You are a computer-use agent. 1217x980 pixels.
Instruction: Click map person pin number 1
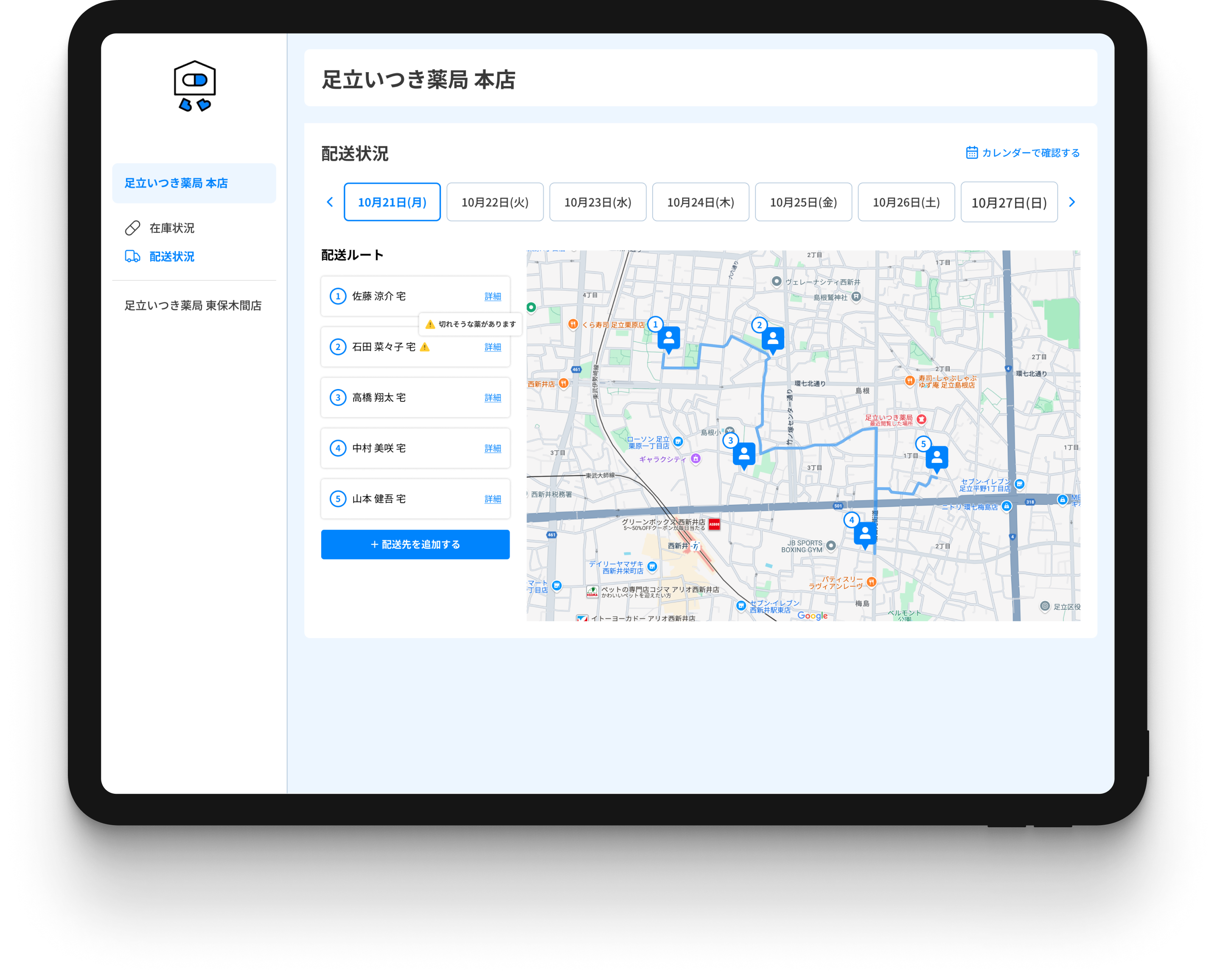click(669, 338)
